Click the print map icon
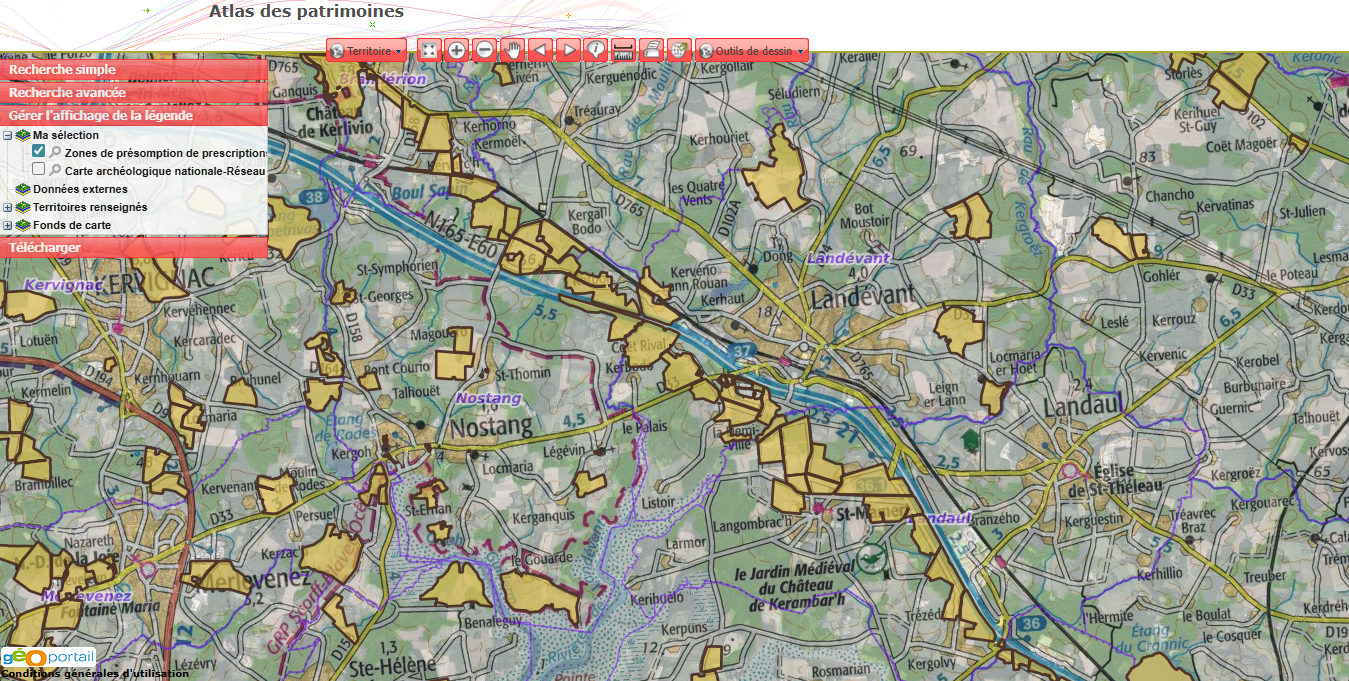 (x=652, y=50)
